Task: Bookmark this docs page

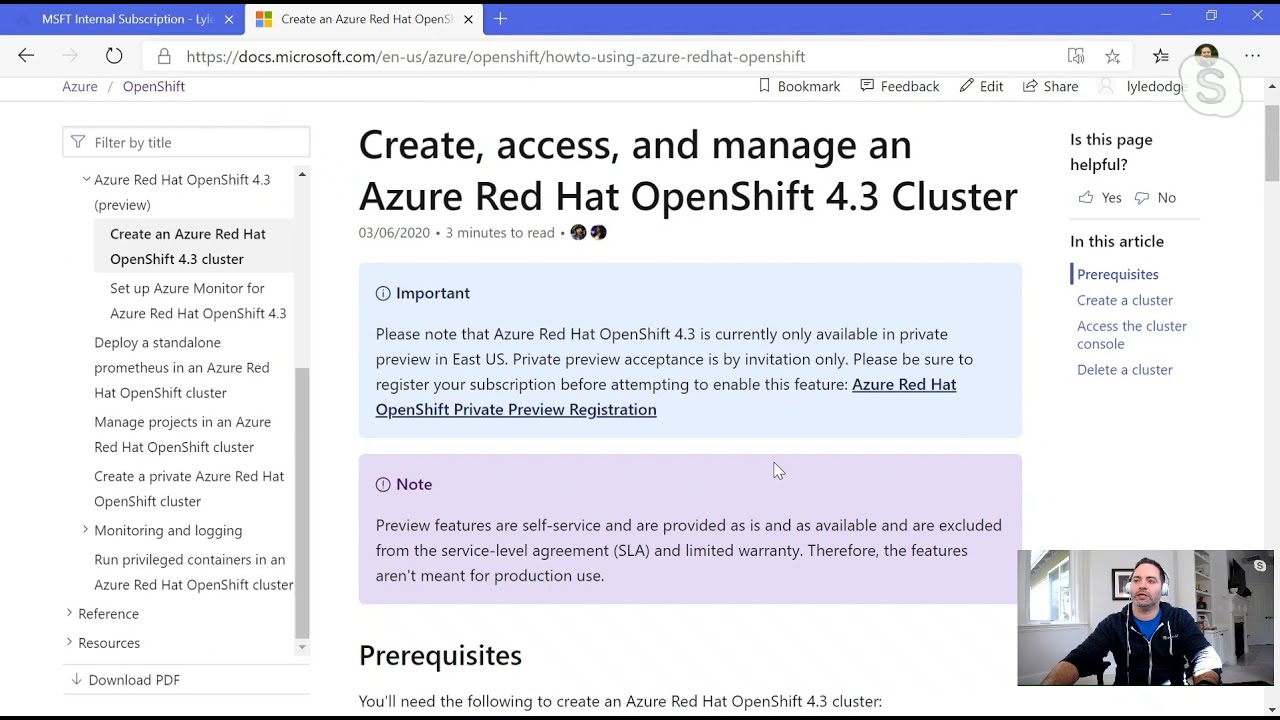Action: (799, 86)
